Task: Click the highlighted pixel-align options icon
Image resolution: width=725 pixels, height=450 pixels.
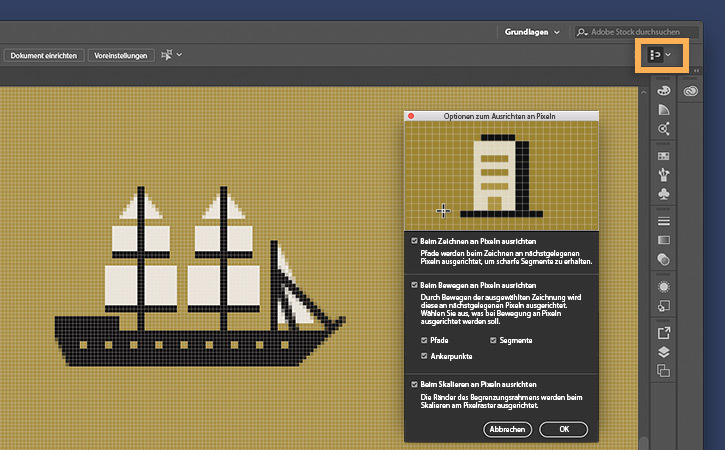Action: pos(655,54)
